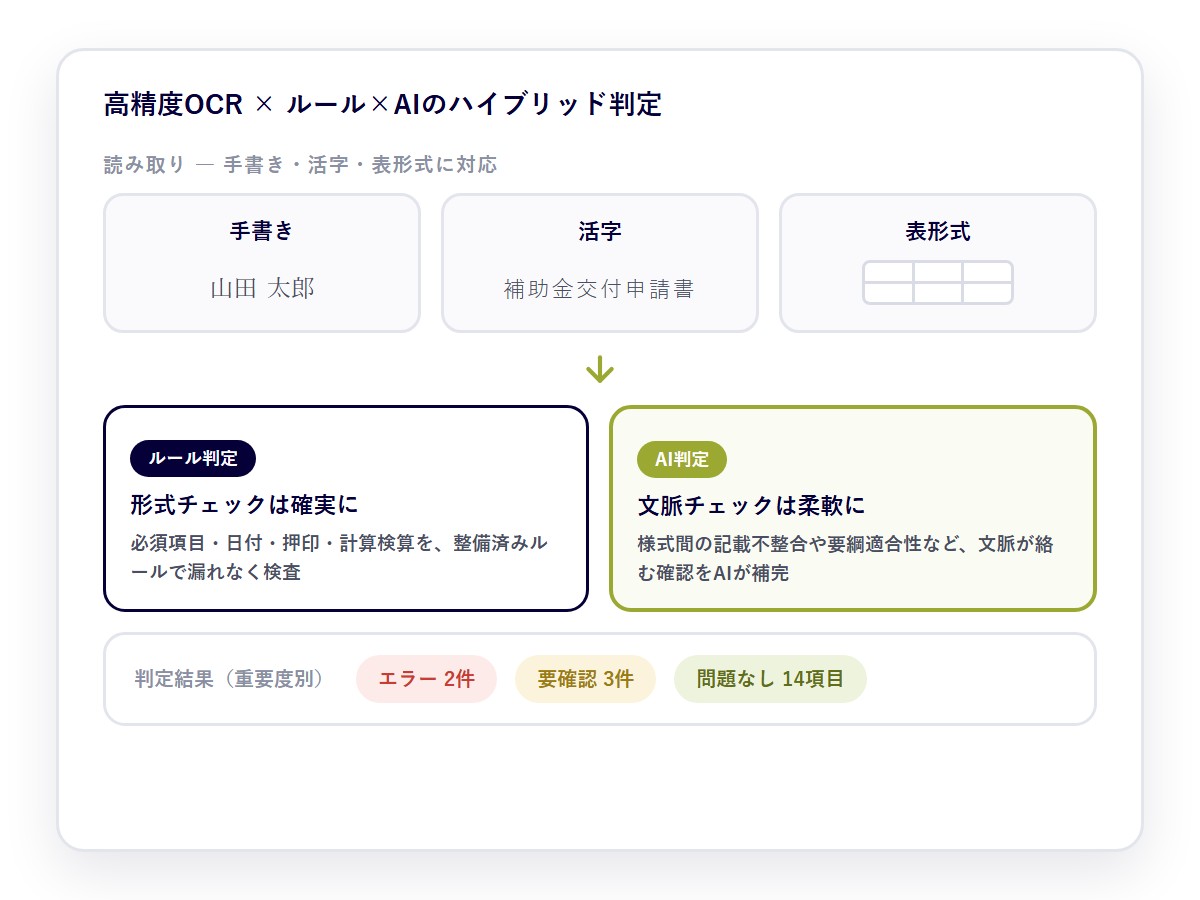Image resolution: width=1200 pixels, height=900 pixels.
Task: Click the 活字 card
Action: click(x=600, y=263)
